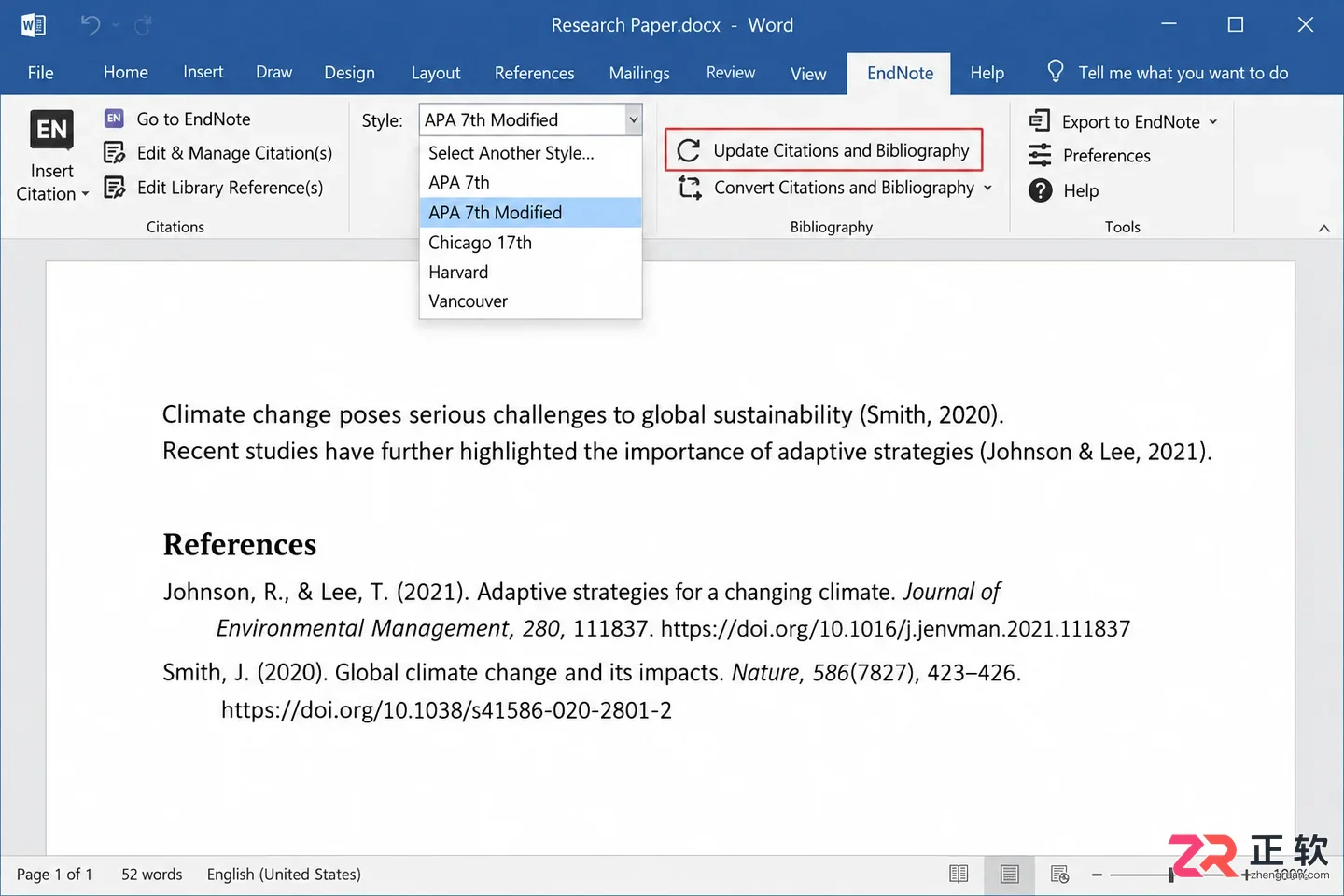Click the Undo arrow in title bar
1344x896 pixels.
pos(90,25)
